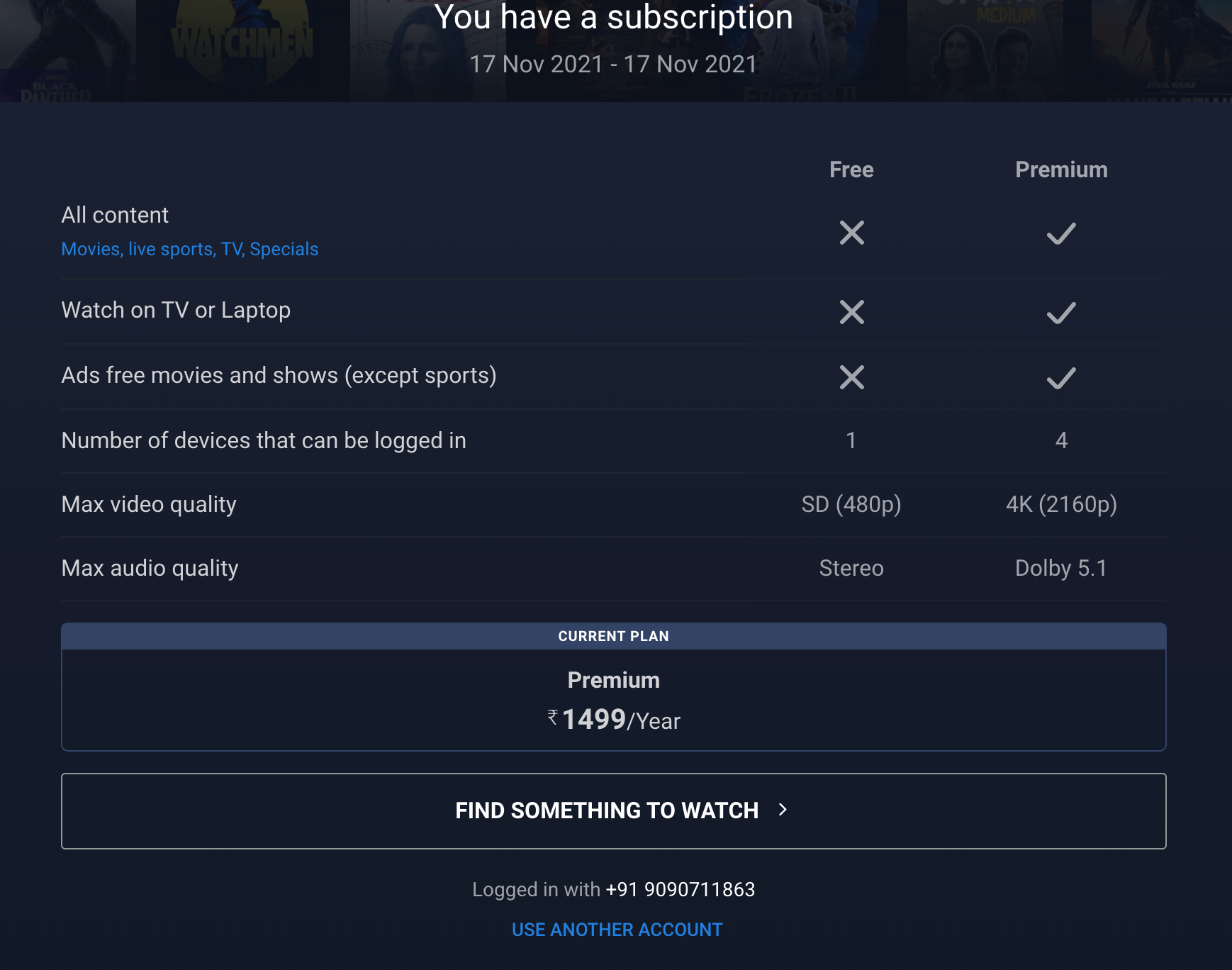Click the Watchmen poster thumbnail
This screenshot has width=1232, height=970.
click(242, 43)
